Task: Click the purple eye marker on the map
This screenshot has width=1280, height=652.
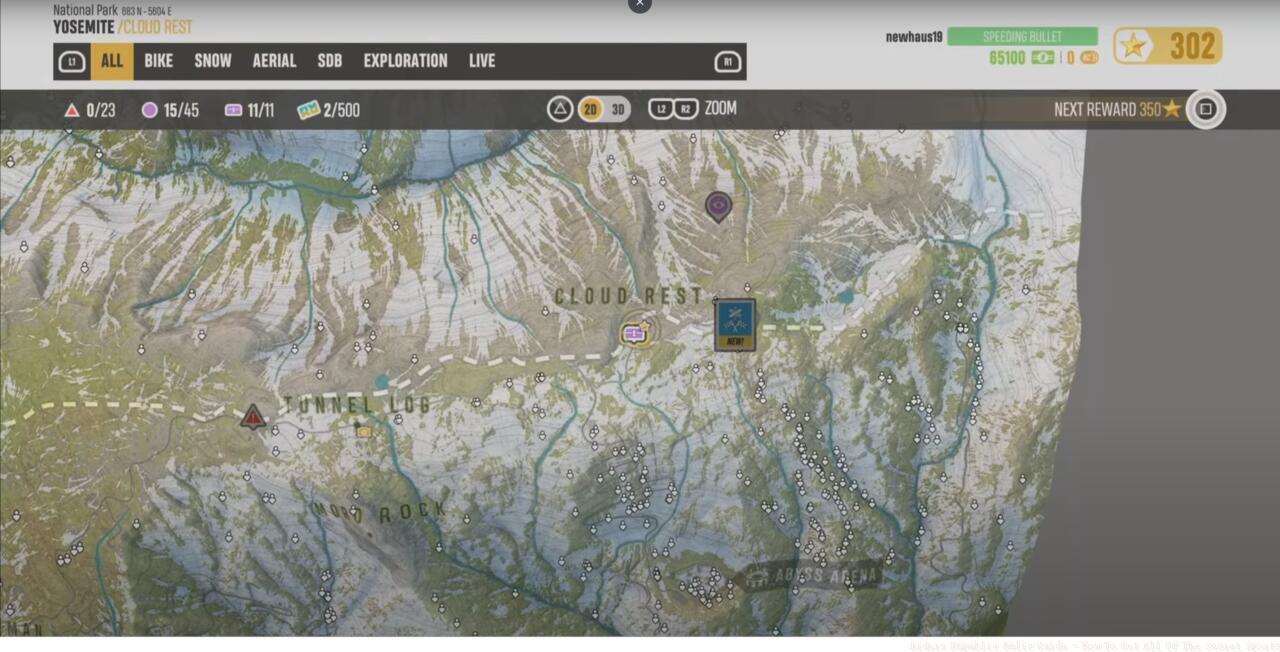Action: pos(718,206)
